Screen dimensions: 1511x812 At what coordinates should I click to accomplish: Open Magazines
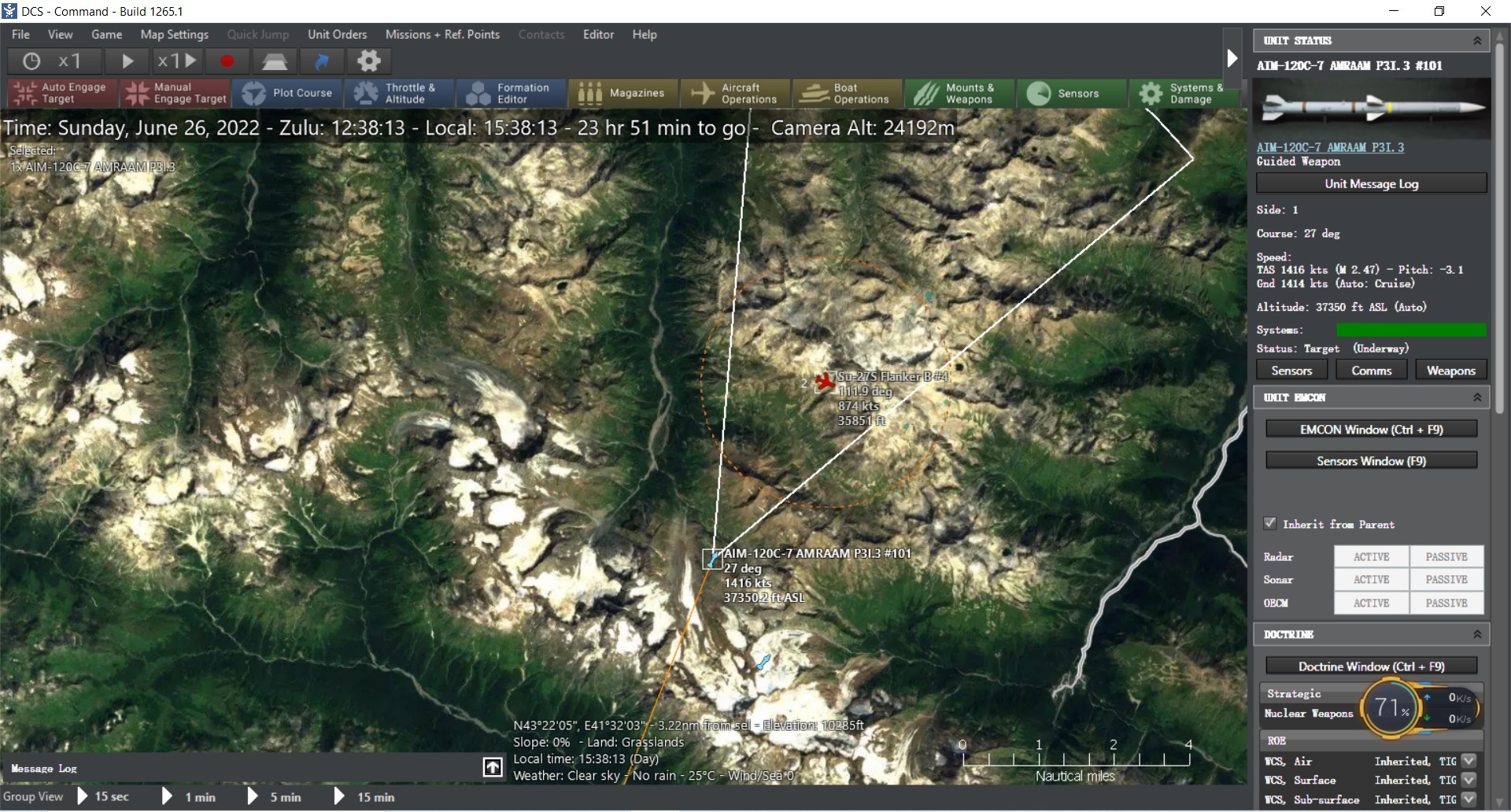[x=623, y=93]
